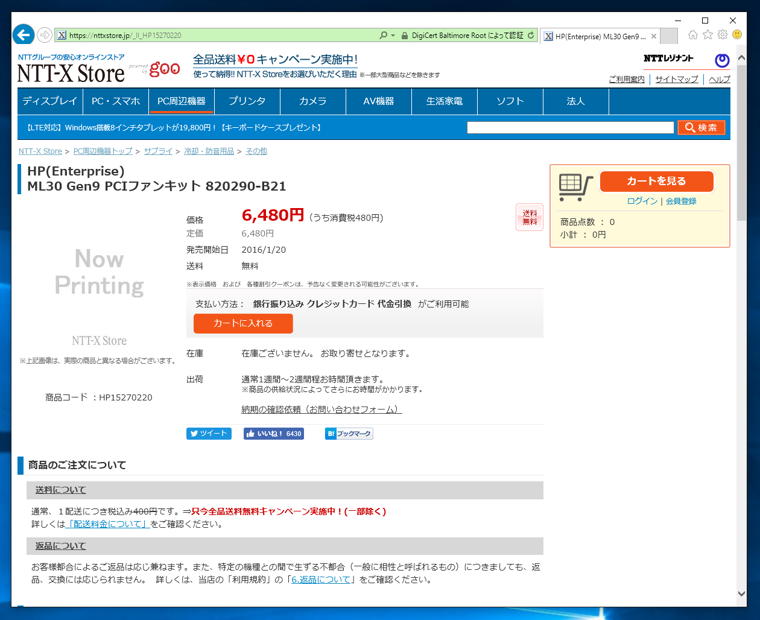The image size is (760, 620).
Task: Click the ツイート share button
Action: pyautogui.click(x=209, y=433)
